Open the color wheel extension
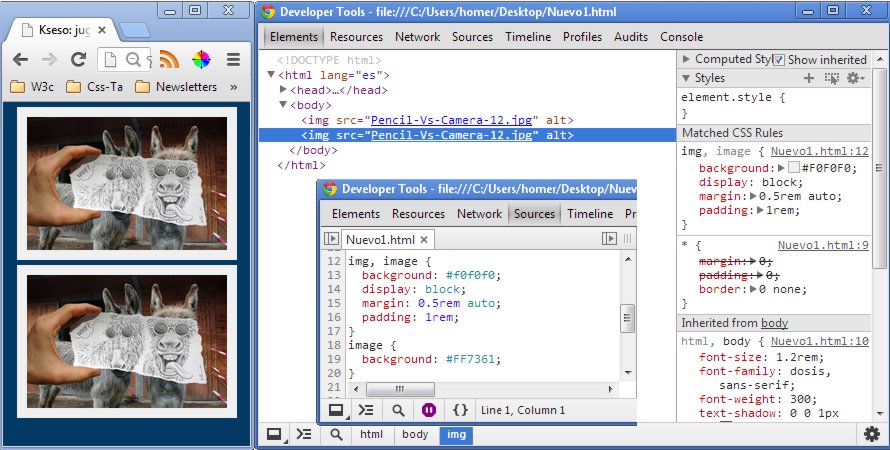 pyautogui.click(x=201, y=59)
